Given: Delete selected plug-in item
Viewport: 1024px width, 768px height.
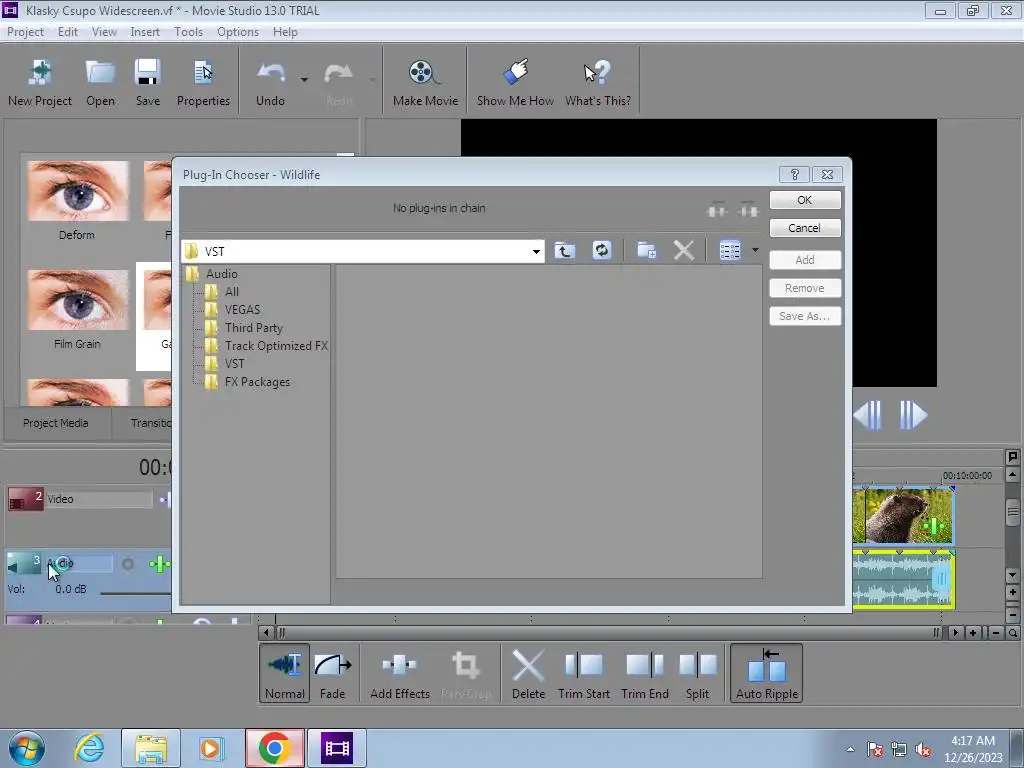Looking at the screenshot, I should click(x=684, y=250).
